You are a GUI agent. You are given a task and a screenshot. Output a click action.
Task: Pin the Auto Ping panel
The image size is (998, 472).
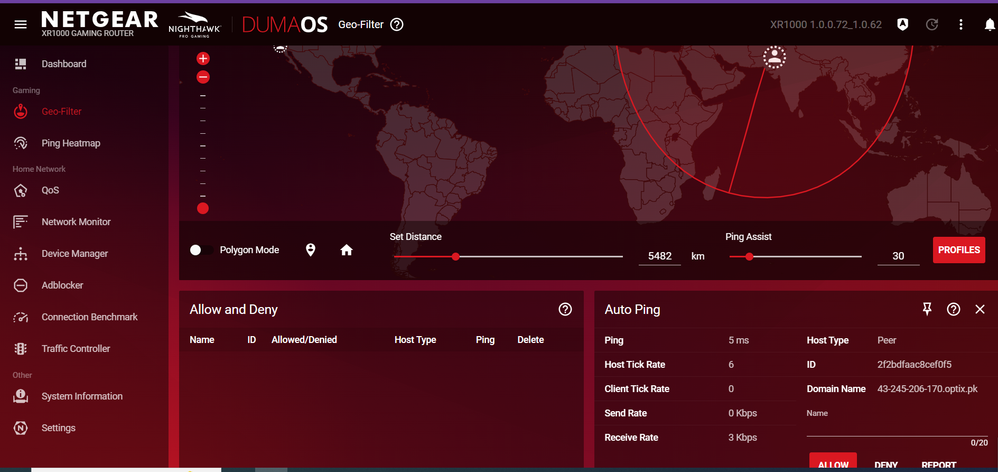(x=927, y=309)
